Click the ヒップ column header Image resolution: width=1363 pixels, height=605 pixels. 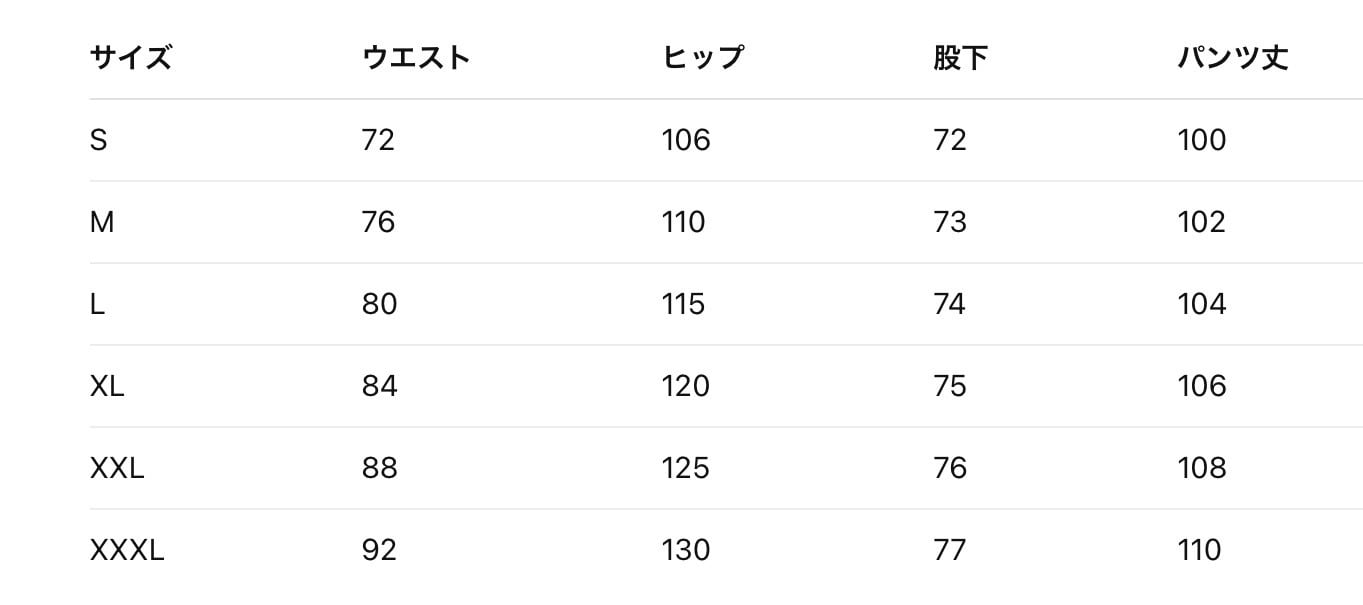click(703, 58)
